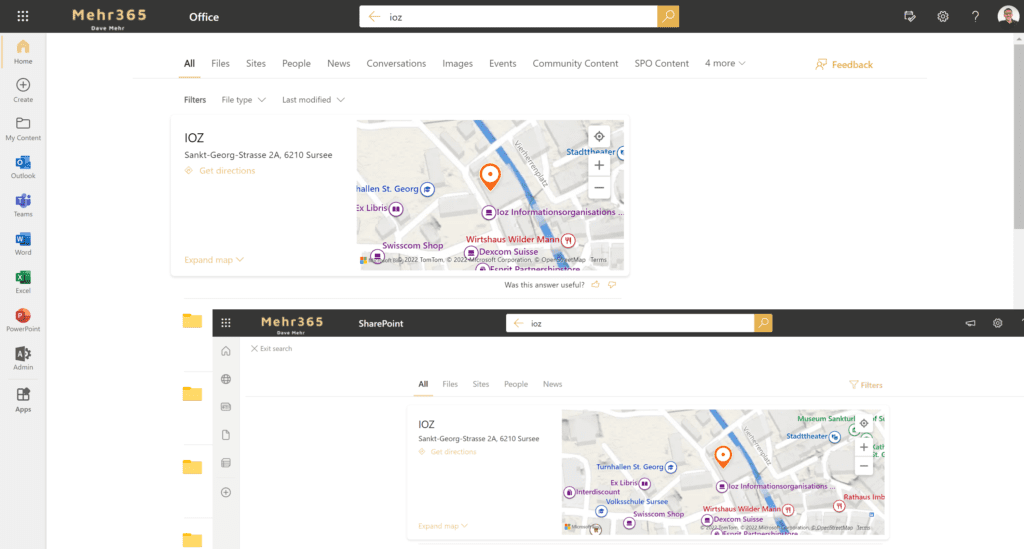The height and width of the screenshot is (549, 1024).
Task: Go to Home in Office sidebar
Action: [x=23, y=52]
